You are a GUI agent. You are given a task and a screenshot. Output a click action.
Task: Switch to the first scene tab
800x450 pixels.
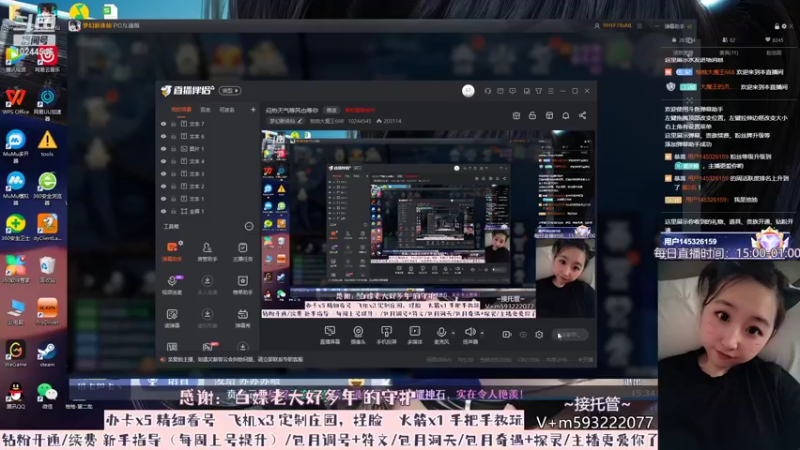[181, 110]
